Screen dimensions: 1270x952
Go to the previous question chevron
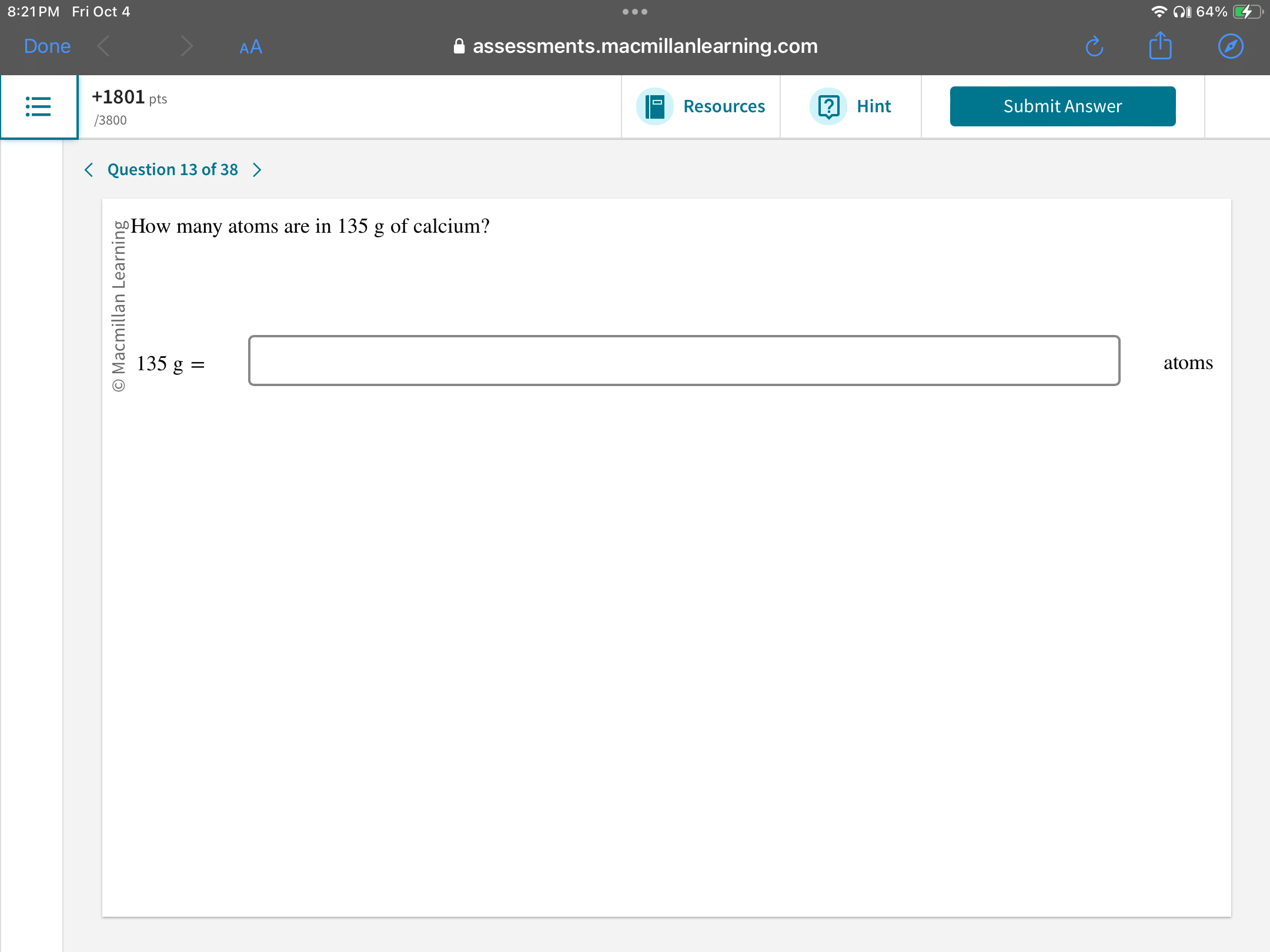(89, 170)
